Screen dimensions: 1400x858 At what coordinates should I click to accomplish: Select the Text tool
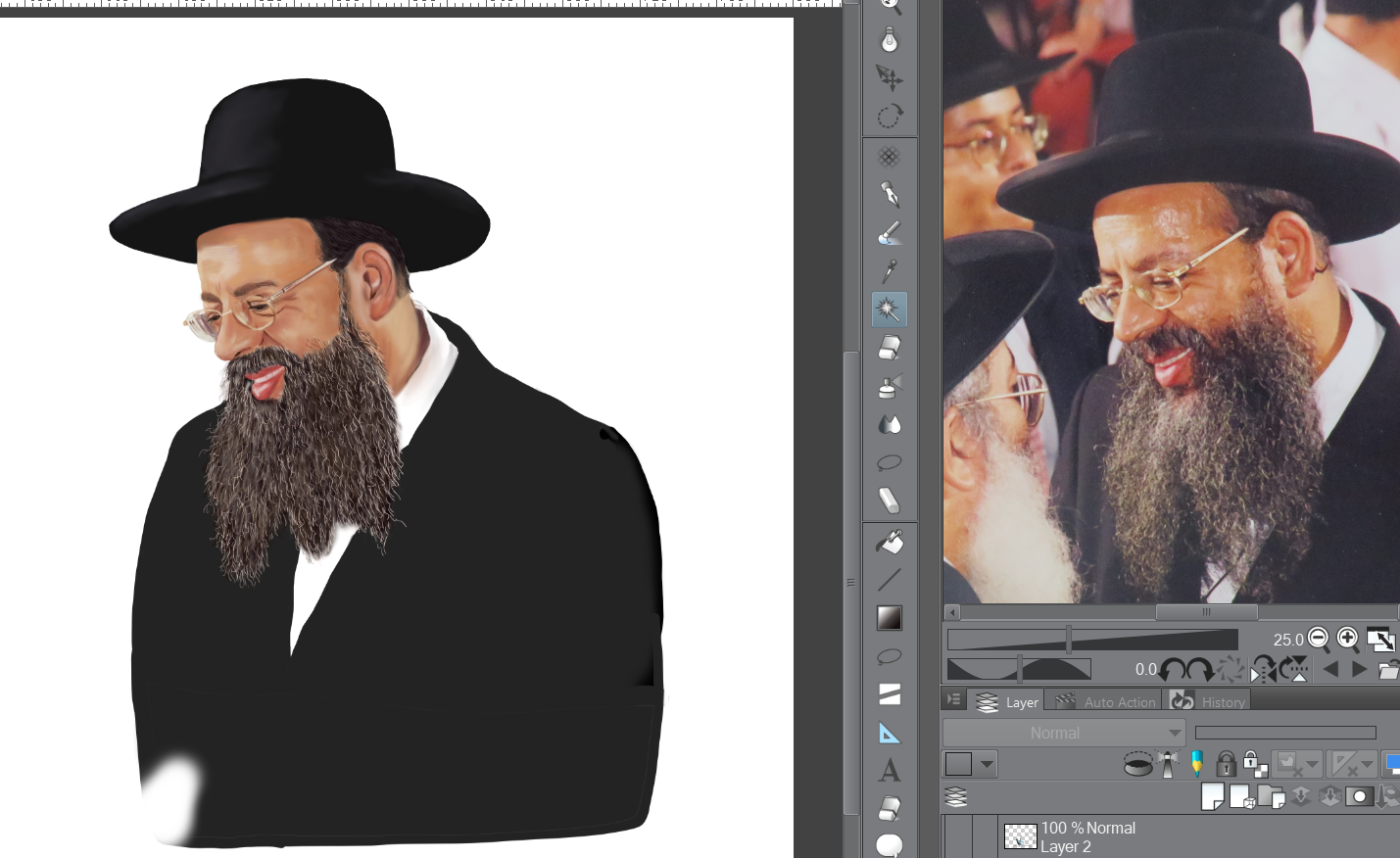(890, 771)
